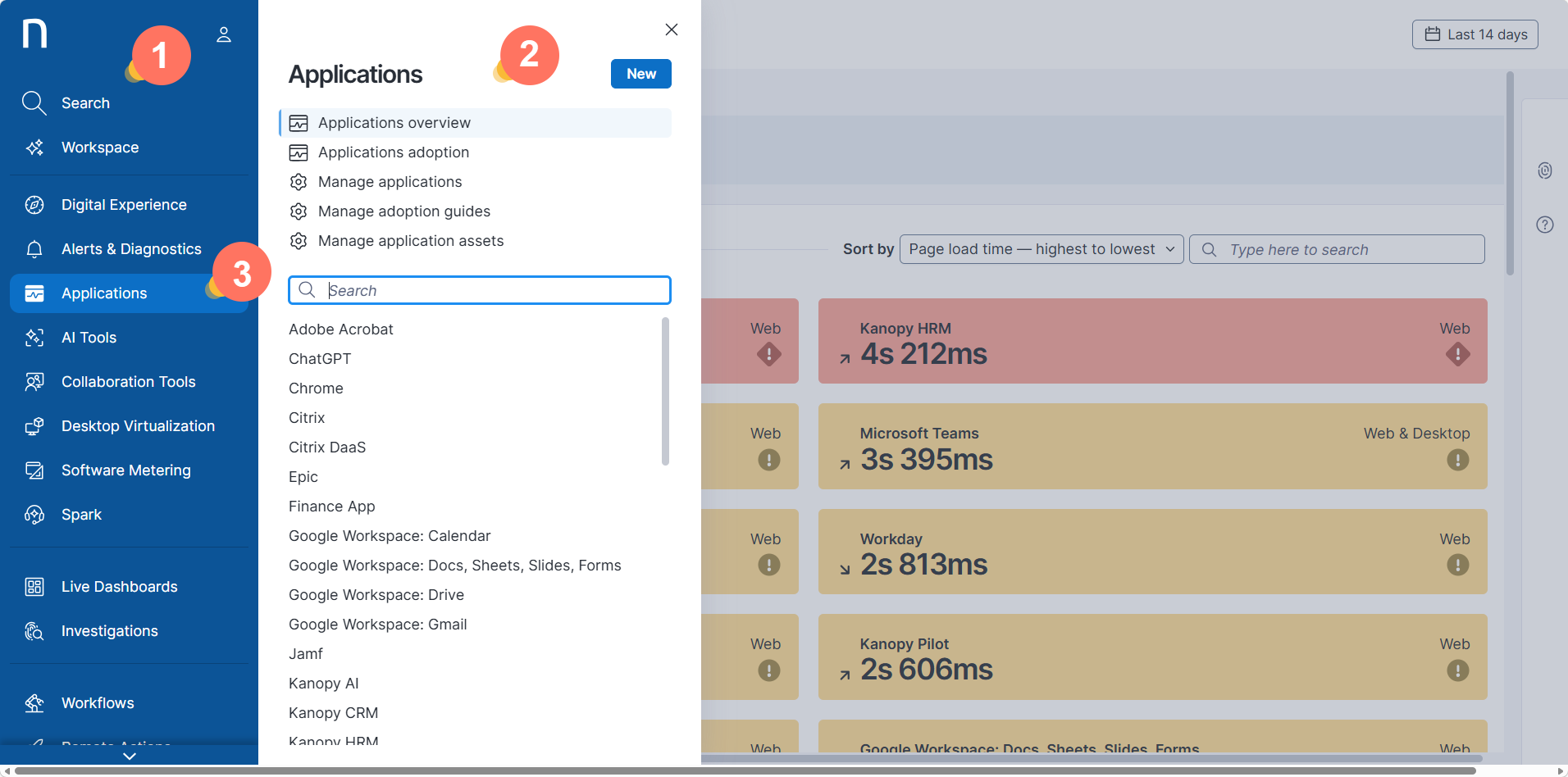Viewport: 1568px width, 777px height.
Task: Open the Last 14 days date picker
Action: [1475, 34]
